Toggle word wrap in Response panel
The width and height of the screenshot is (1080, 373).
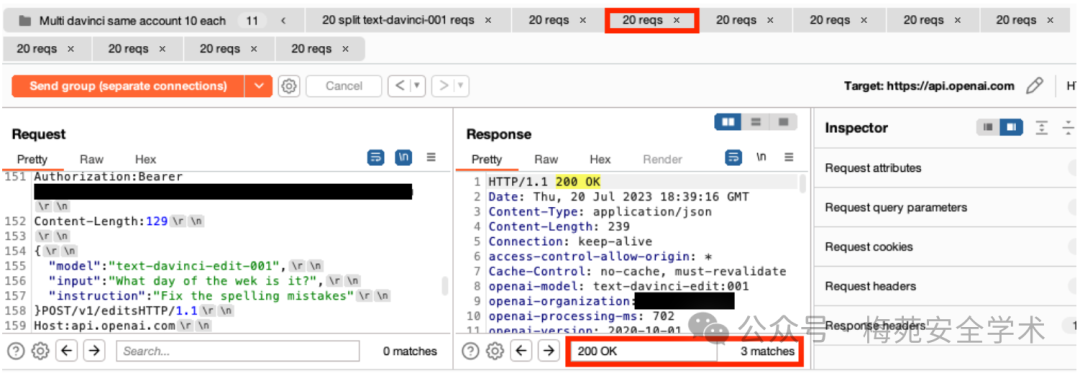coord(734,158)
